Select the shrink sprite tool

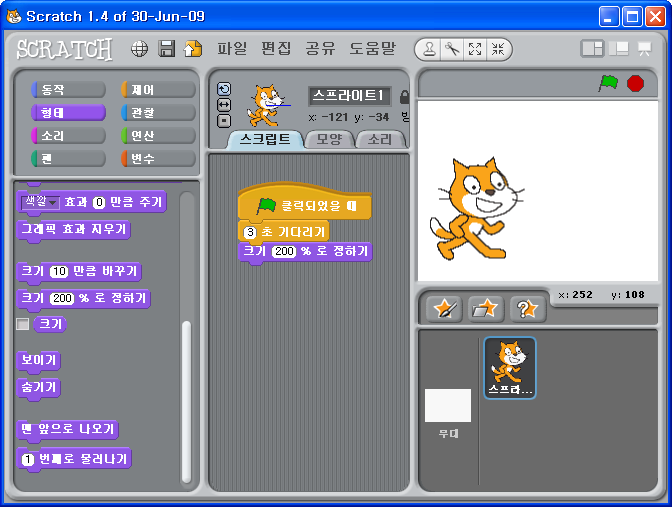[x=498, y=49]
